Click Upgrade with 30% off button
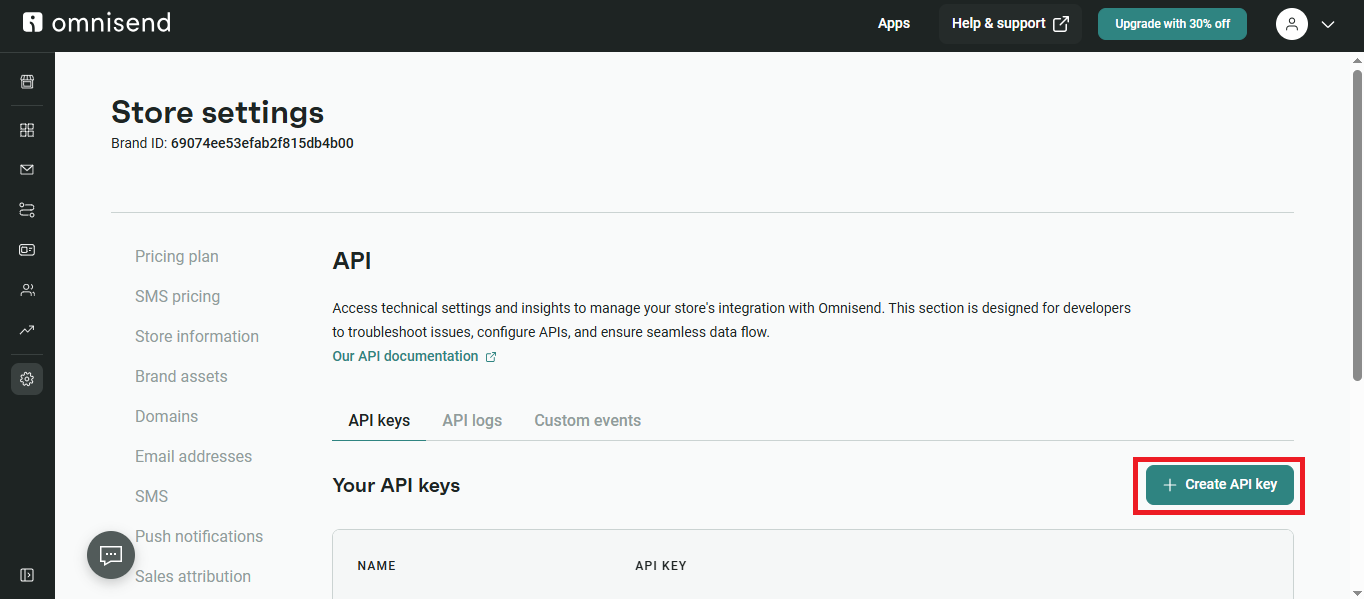The height and width of the screenshot is (599, 1364). tap(1172, 24)
